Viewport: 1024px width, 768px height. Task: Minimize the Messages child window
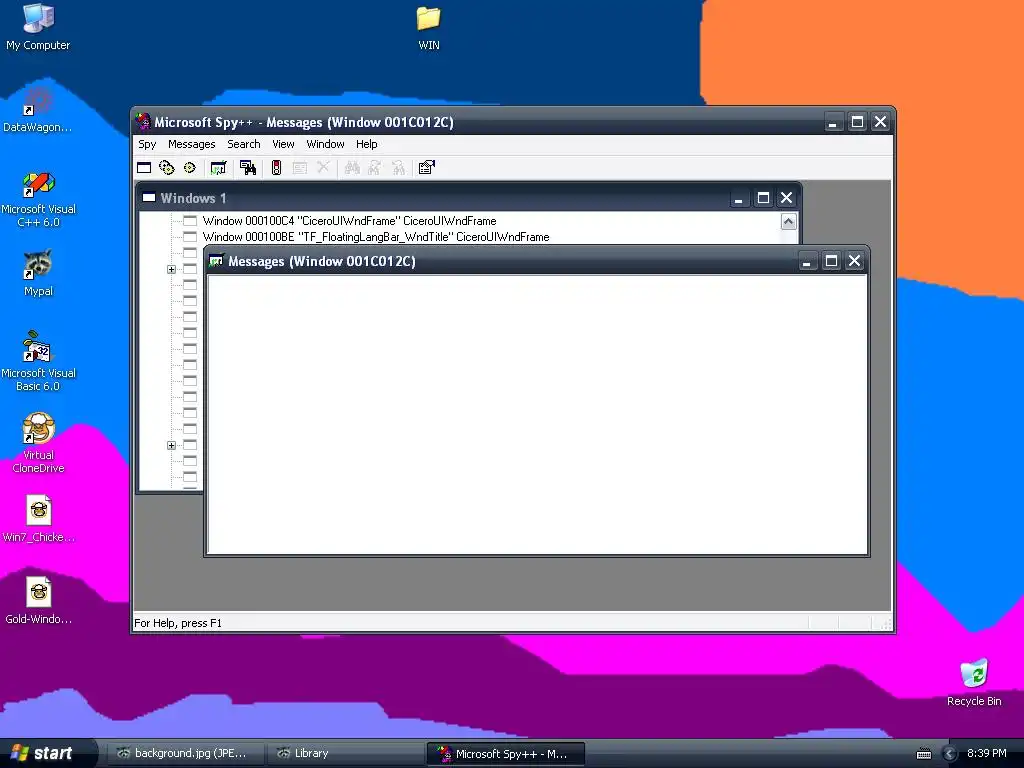tap(807, 261)
